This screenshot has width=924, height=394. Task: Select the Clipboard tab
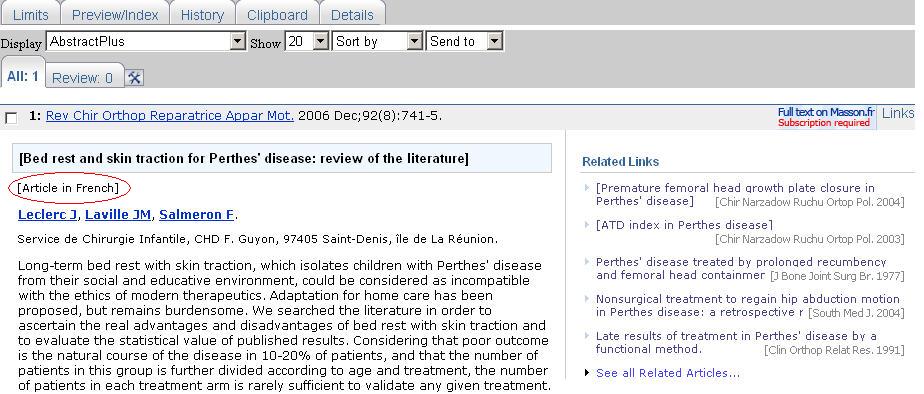pos(277,14)
